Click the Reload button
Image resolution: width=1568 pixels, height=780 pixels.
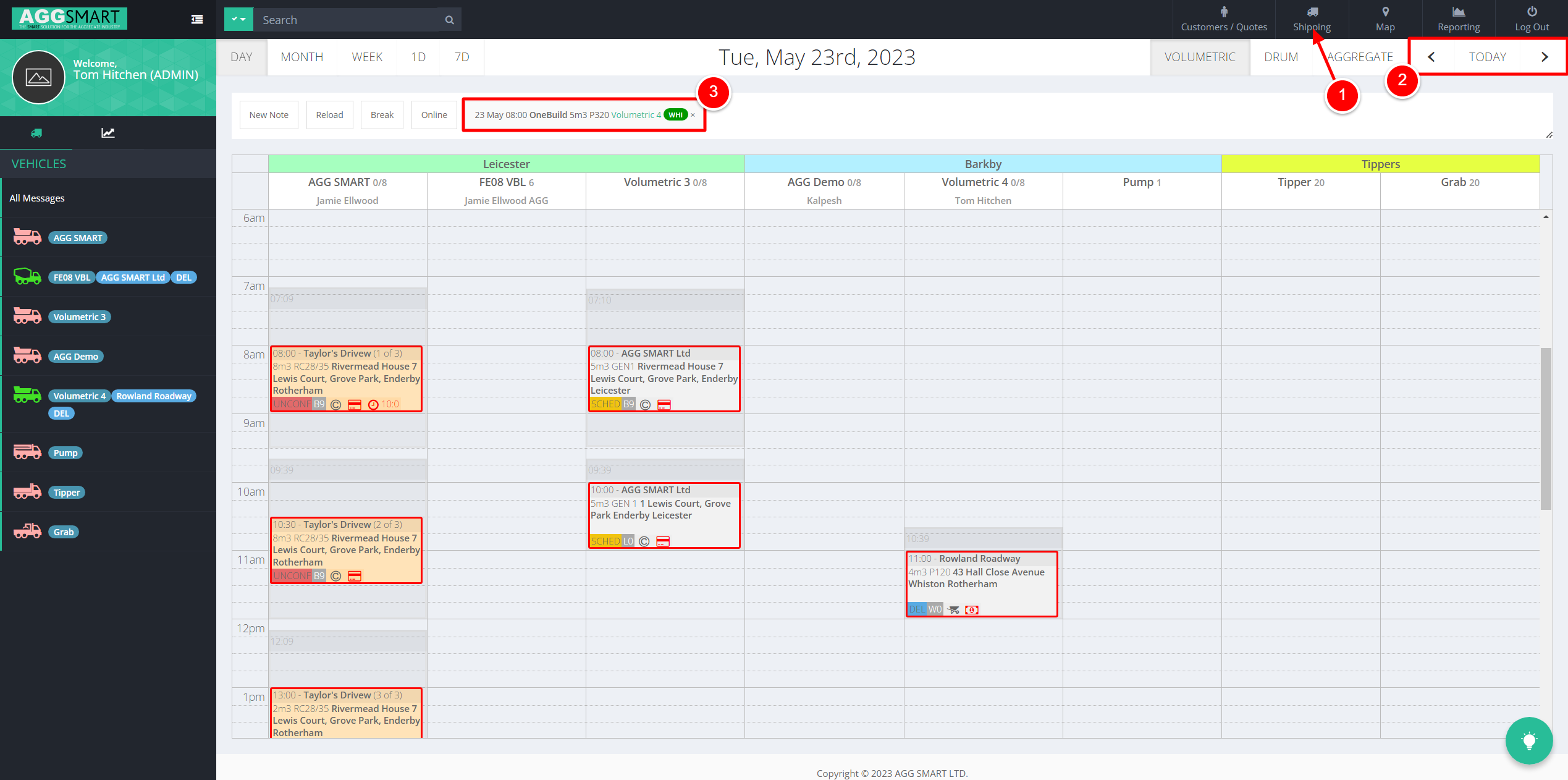[x=329, y=115]
